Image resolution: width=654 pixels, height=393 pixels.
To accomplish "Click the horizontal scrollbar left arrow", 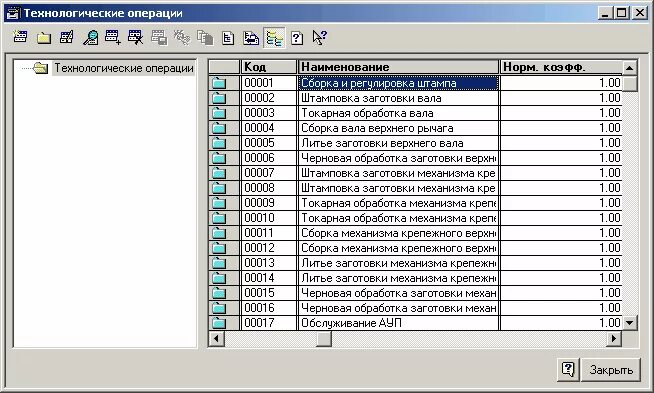I will point(216,338).
